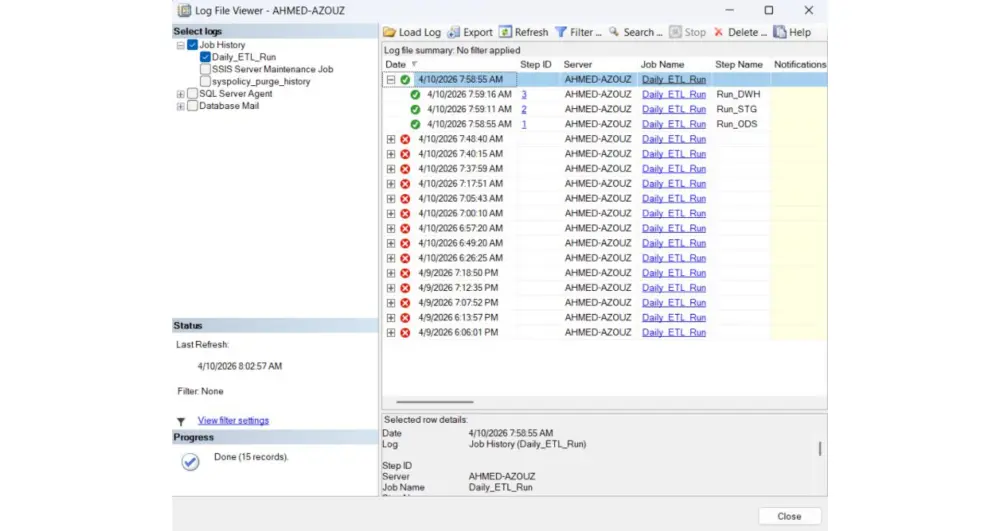Click failure icon of 7:00:10 AM run
The height and width of the screenshot is (531, 1000).
[405, 214]
